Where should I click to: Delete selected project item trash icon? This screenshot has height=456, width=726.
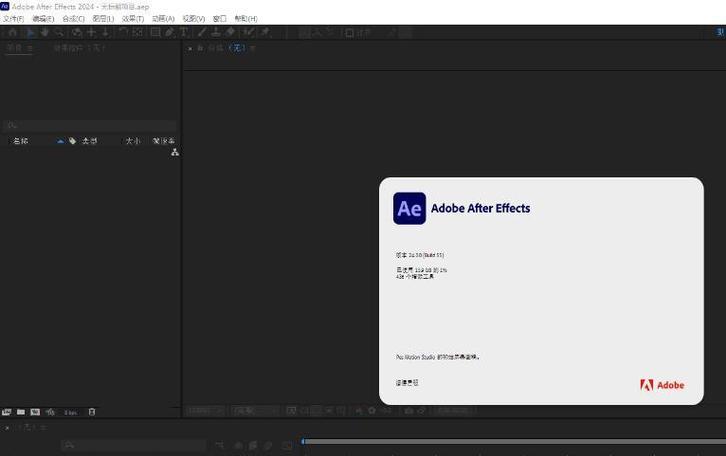(x=92, y=412)
